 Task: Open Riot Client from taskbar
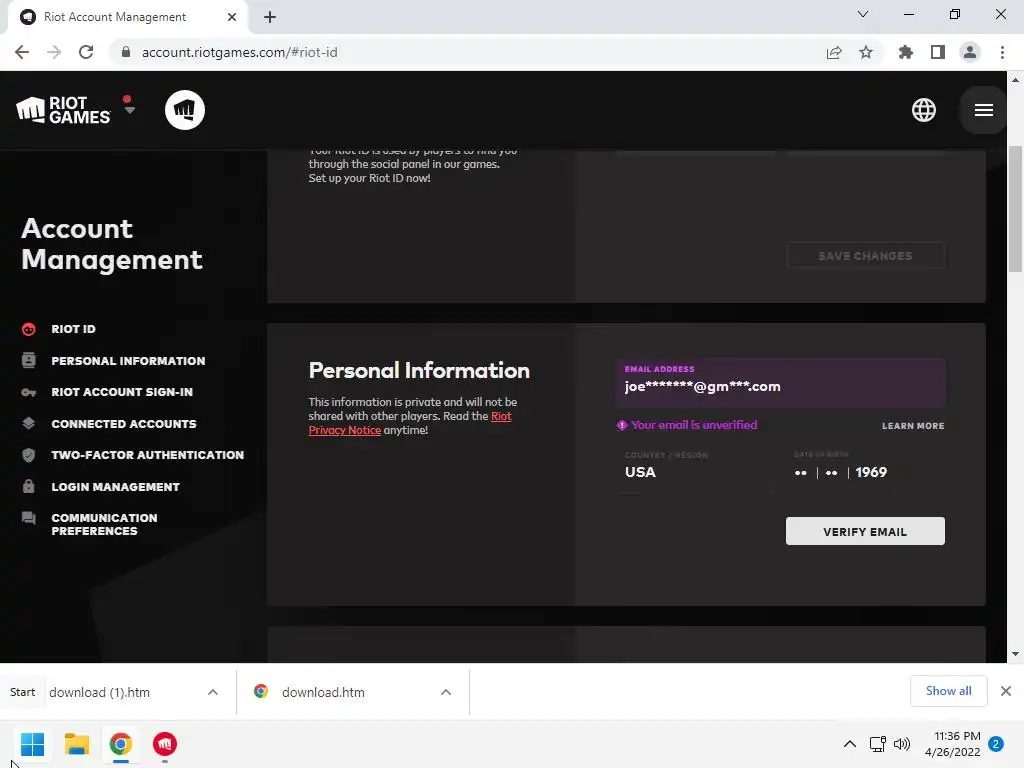(x=165, y=744)
